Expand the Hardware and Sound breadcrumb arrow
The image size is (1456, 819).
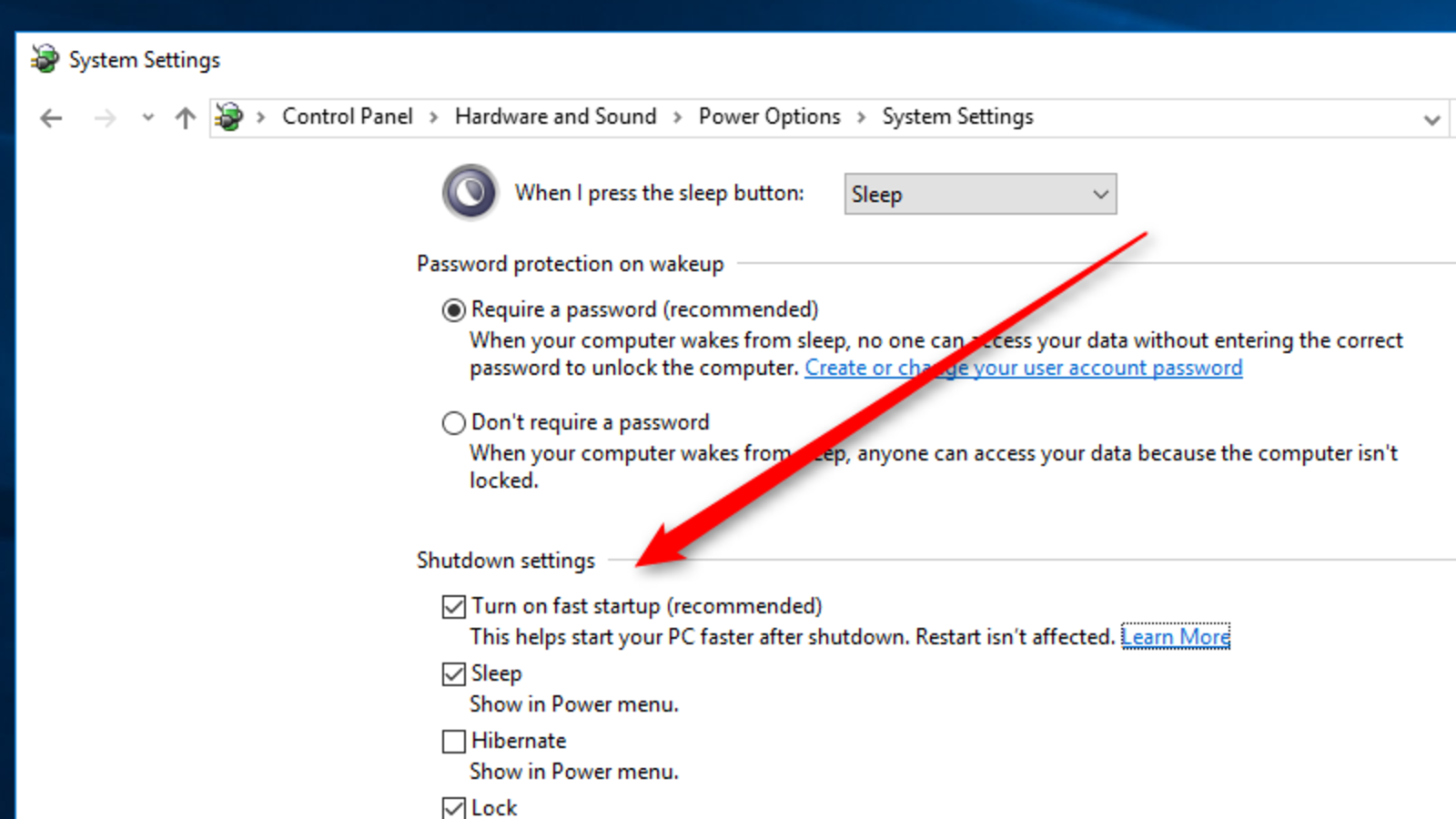click(677, 116)
